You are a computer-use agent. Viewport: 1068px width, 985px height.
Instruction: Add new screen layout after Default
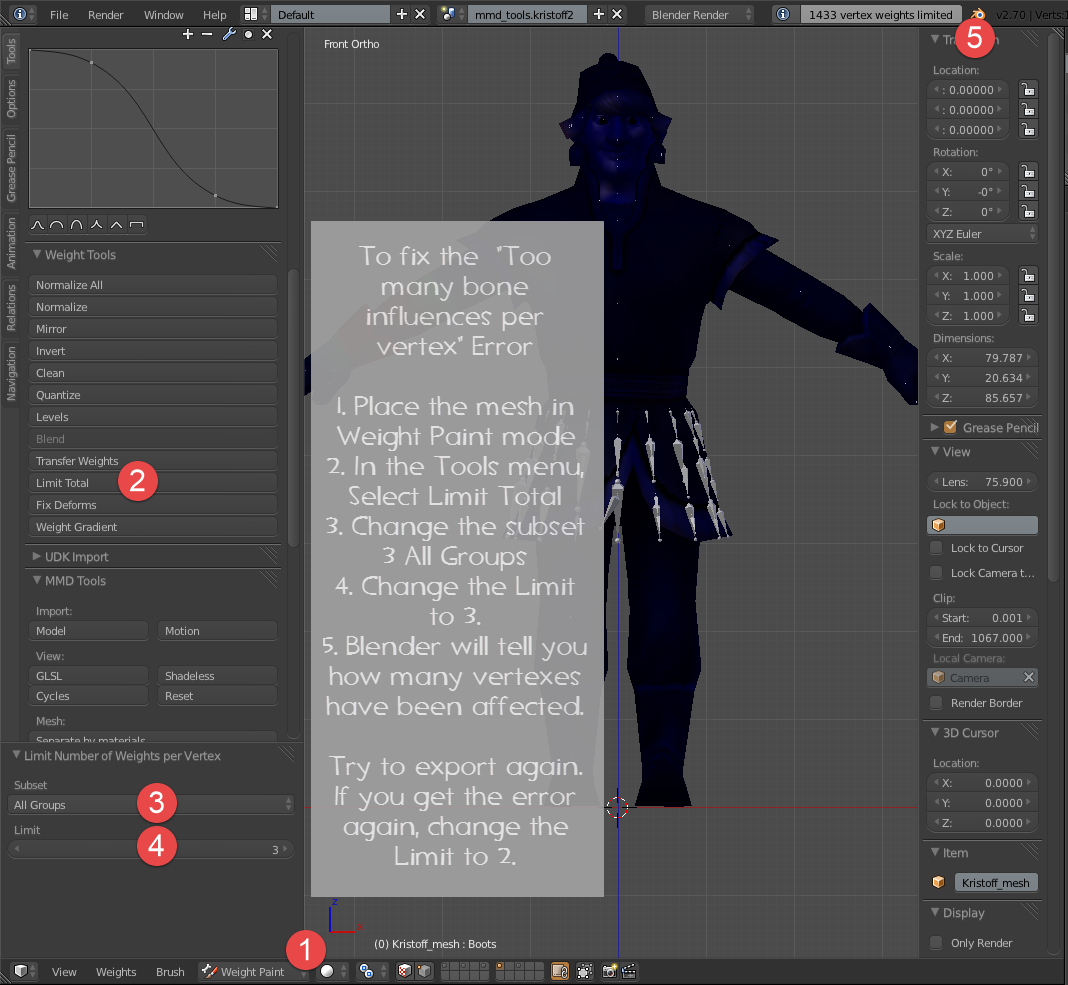click(x=402, y=14)
